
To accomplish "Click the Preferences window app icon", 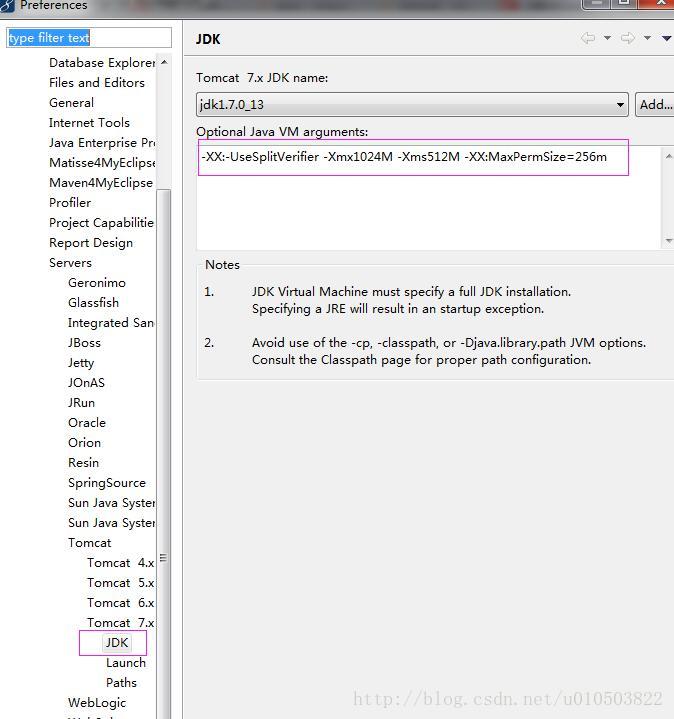I will (7, 6).
